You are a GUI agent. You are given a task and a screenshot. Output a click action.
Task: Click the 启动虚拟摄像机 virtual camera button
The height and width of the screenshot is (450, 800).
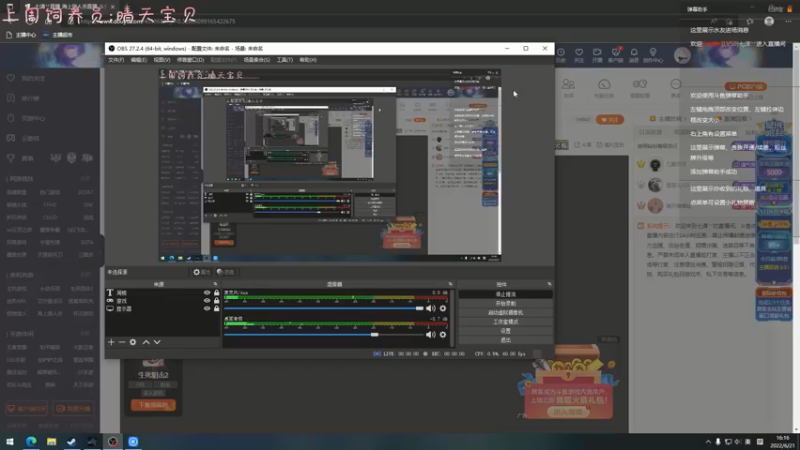pyautogui.click(x=506, y=312)
